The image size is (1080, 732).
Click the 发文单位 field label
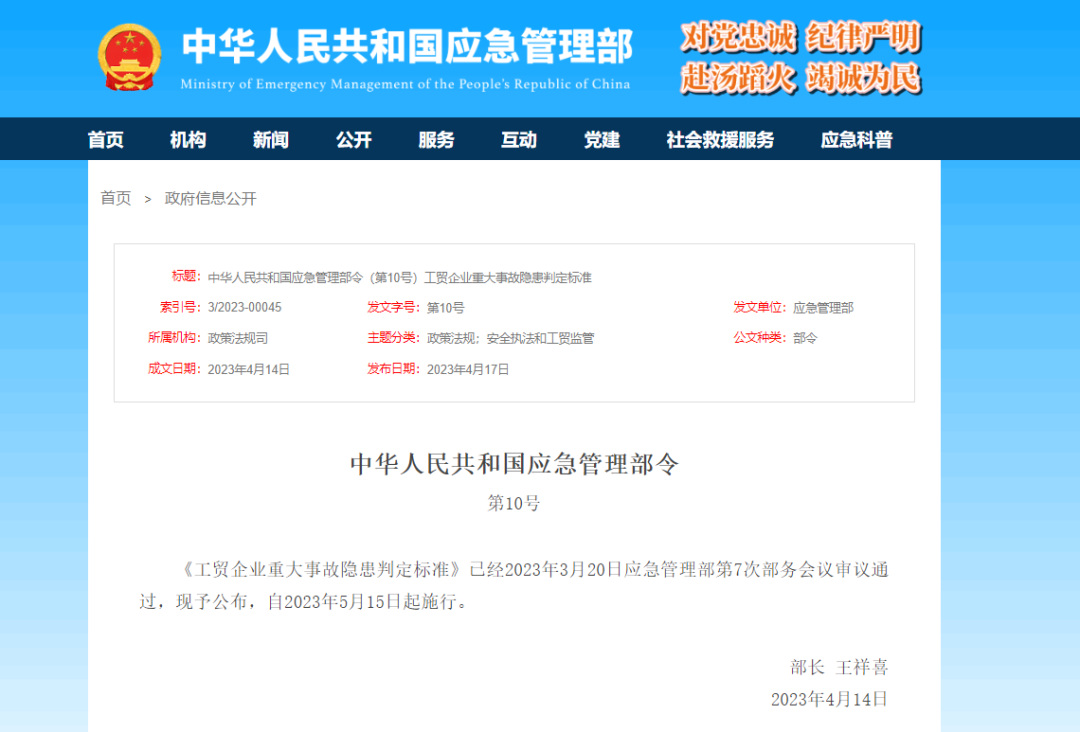click(760, 307)
